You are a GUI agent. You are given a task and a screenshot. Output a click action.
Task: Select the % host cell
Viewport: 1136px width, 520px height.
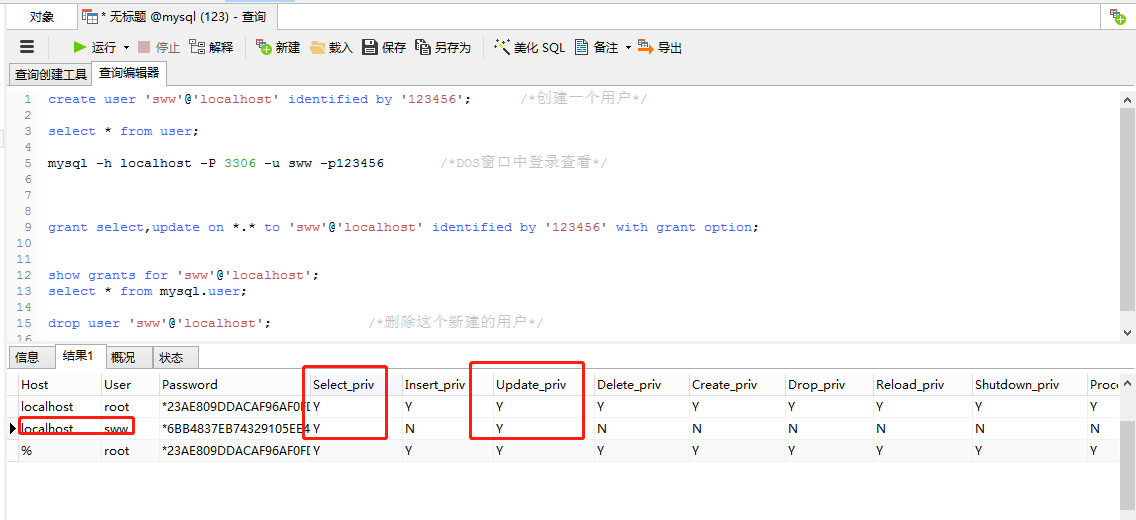[x=60, y=450]
